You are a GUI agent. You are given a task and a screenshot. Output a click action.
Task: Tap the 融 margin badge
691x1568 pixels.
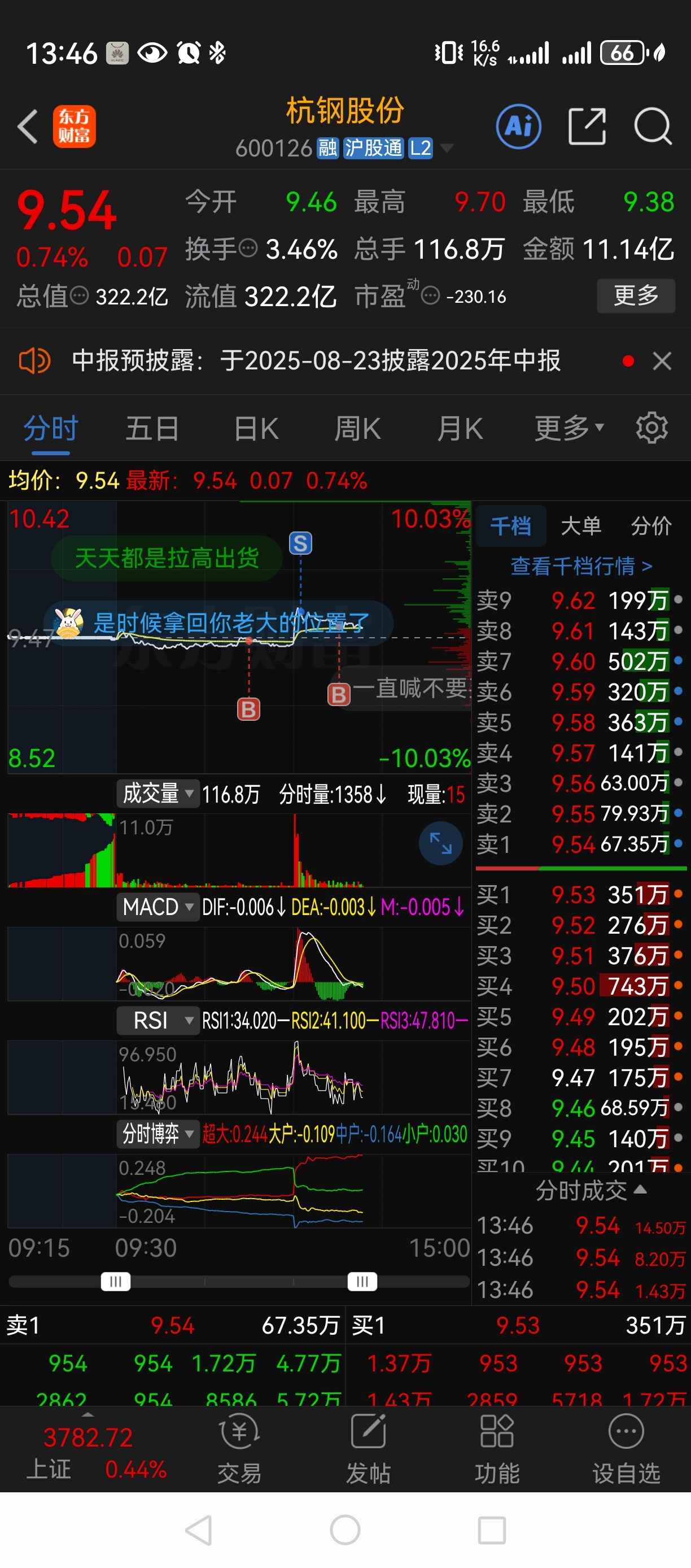coord(328,148)
